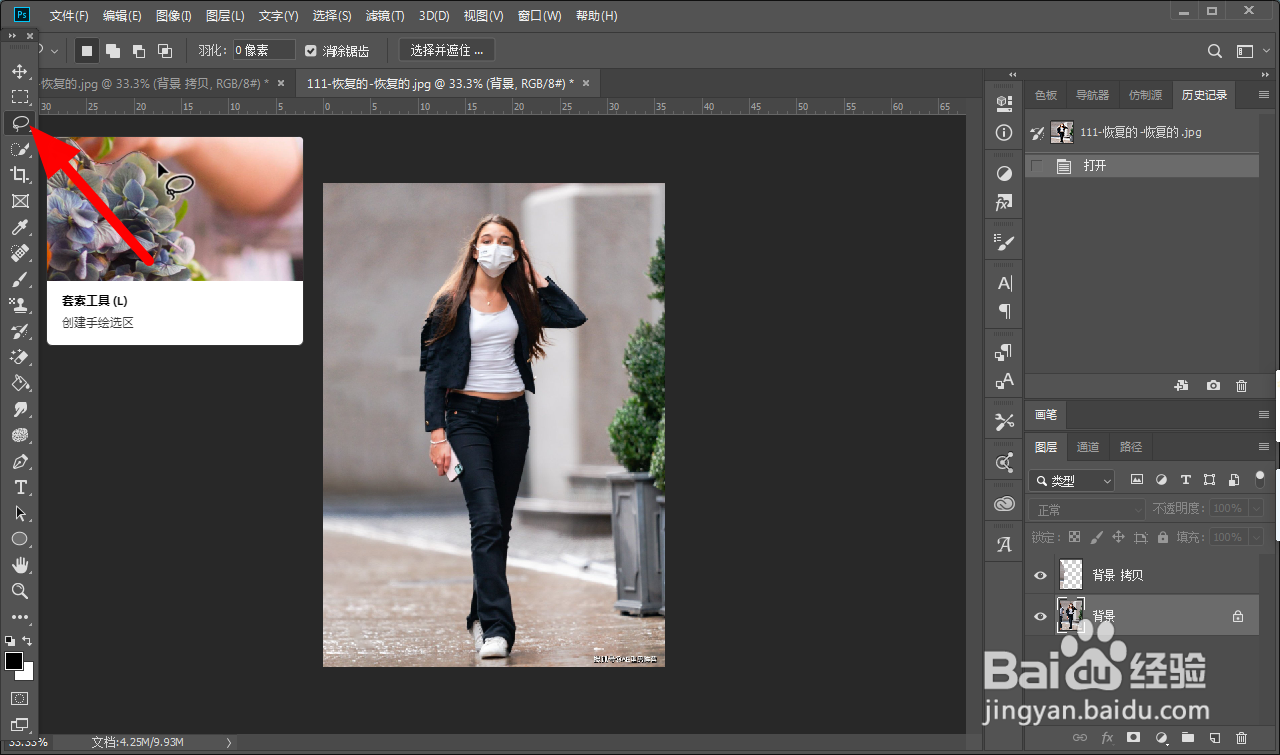Swap foreground and background colors

[28, 640]
